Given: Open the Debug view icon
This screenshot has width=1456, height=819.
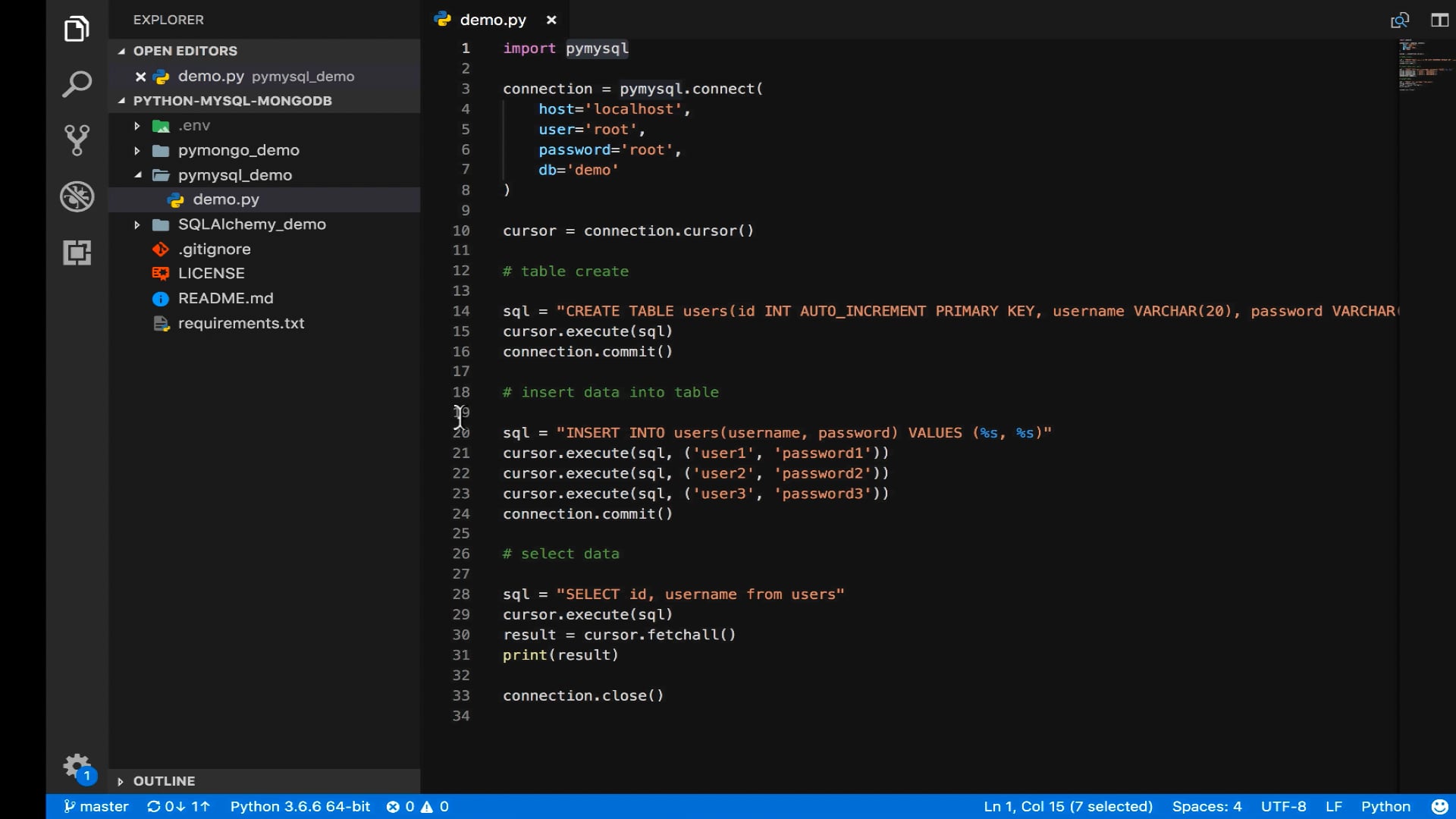Looking at the screenshot, I should (x=77, y=196).
